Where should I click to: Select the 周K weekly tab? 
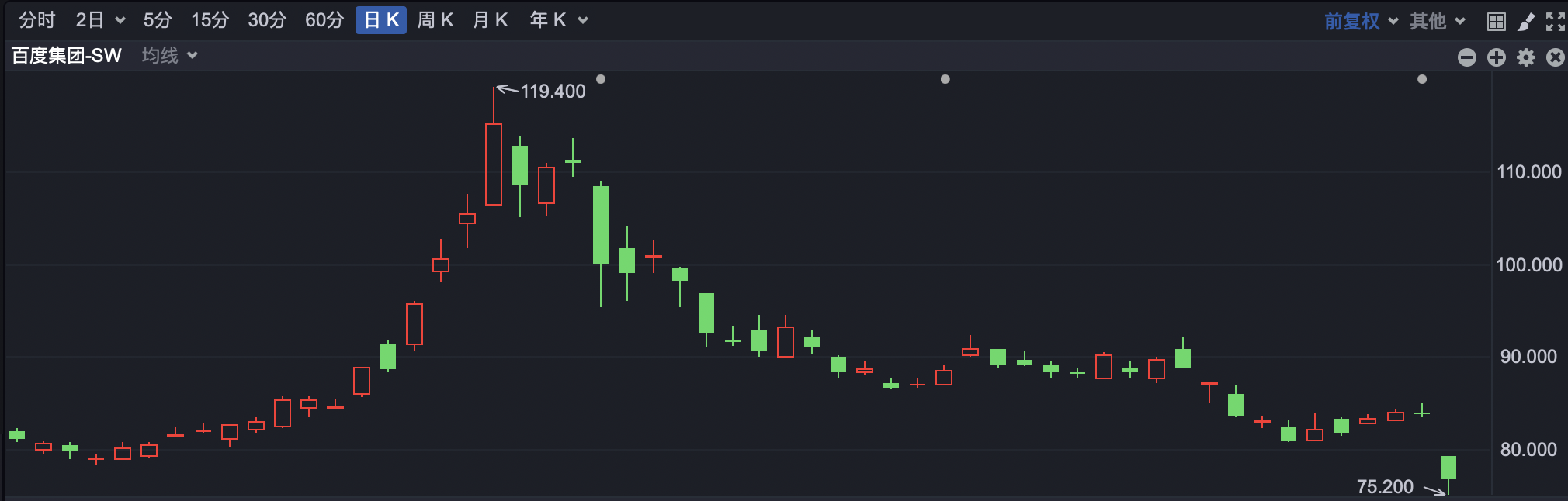point(435,20)
